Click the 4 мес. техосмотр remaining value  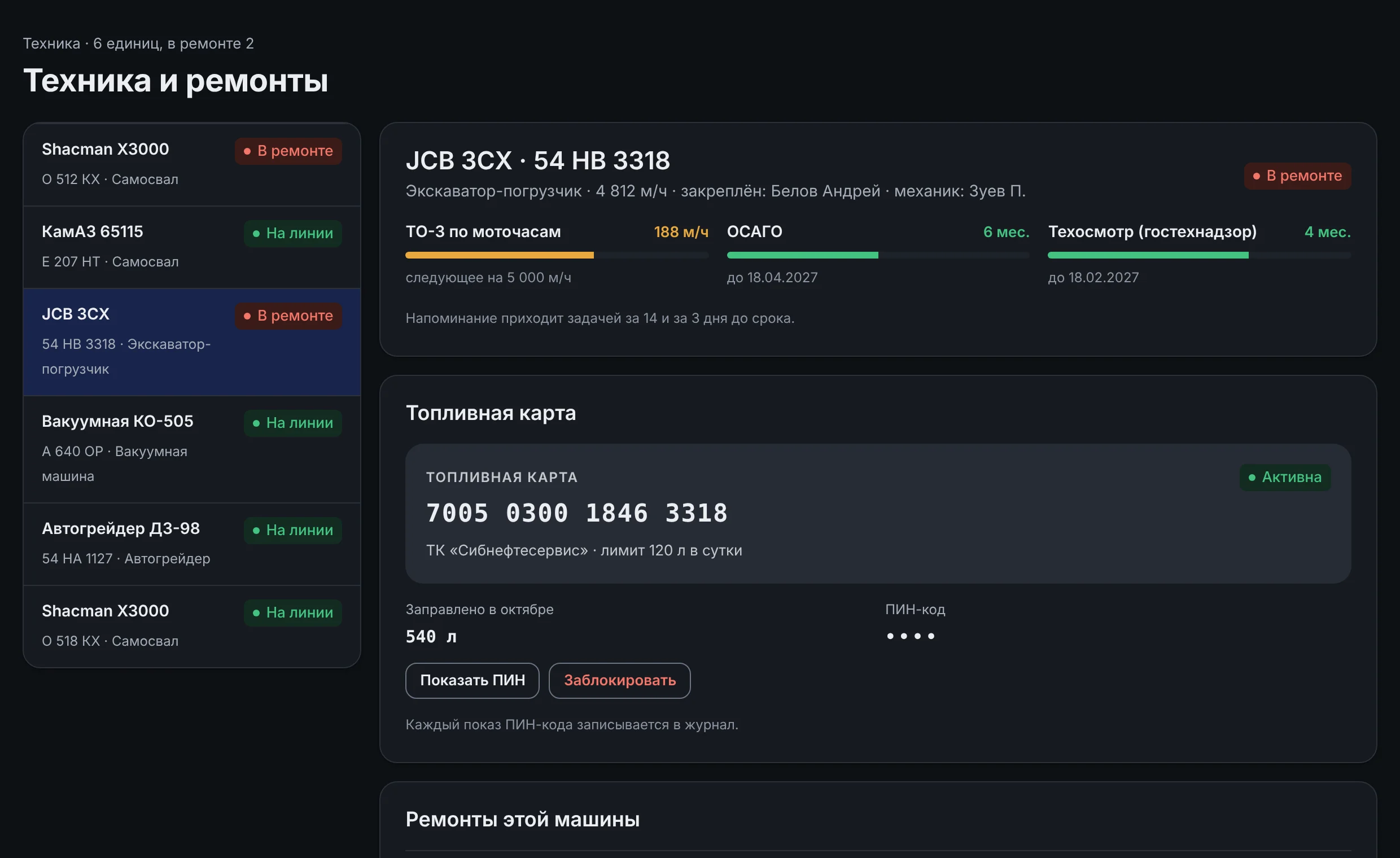(x=1327, y=233)
